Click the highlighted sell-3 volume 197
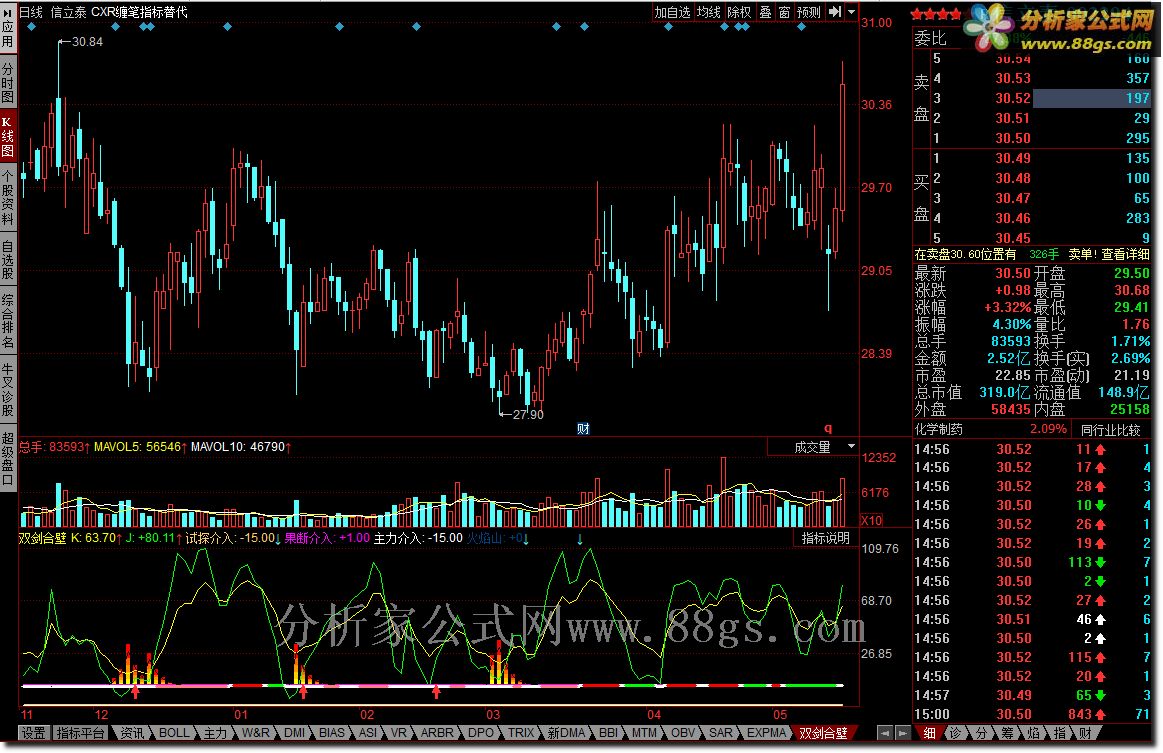The width and height of the screenshot is (1163, 753). (x=1091, y=98)
